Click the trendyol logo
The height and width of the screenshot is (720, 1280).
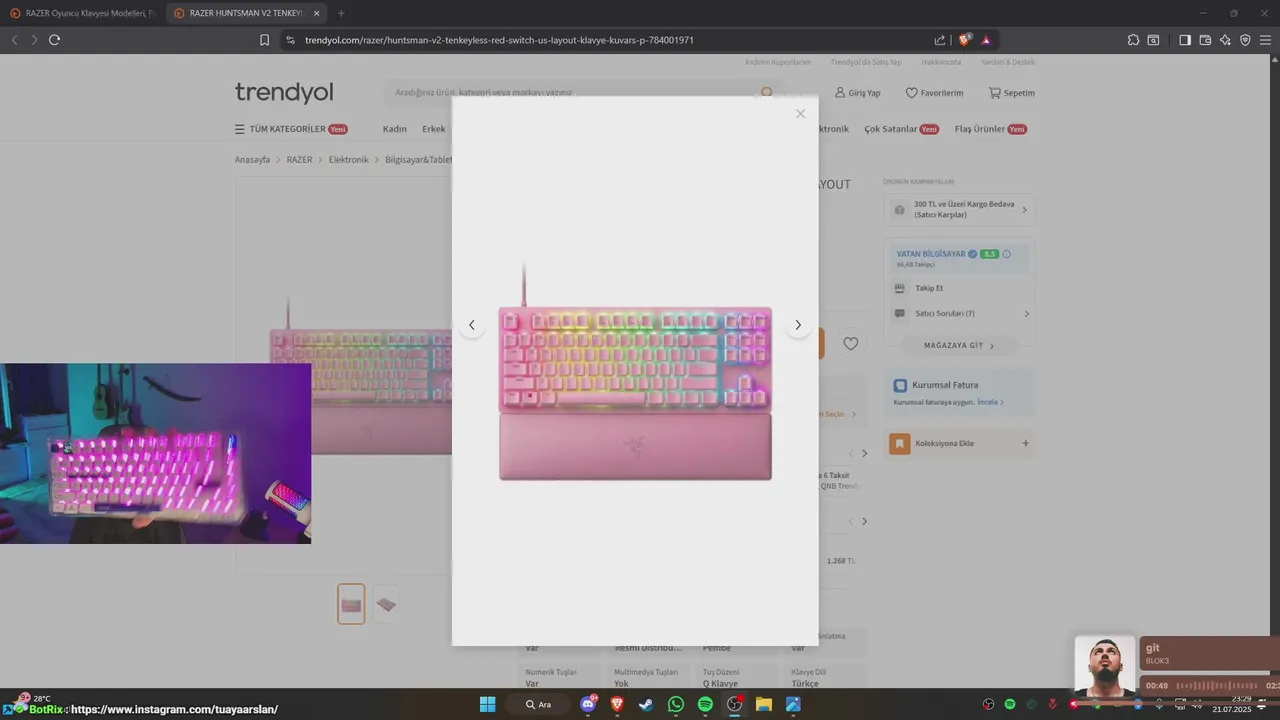[284, 93]
